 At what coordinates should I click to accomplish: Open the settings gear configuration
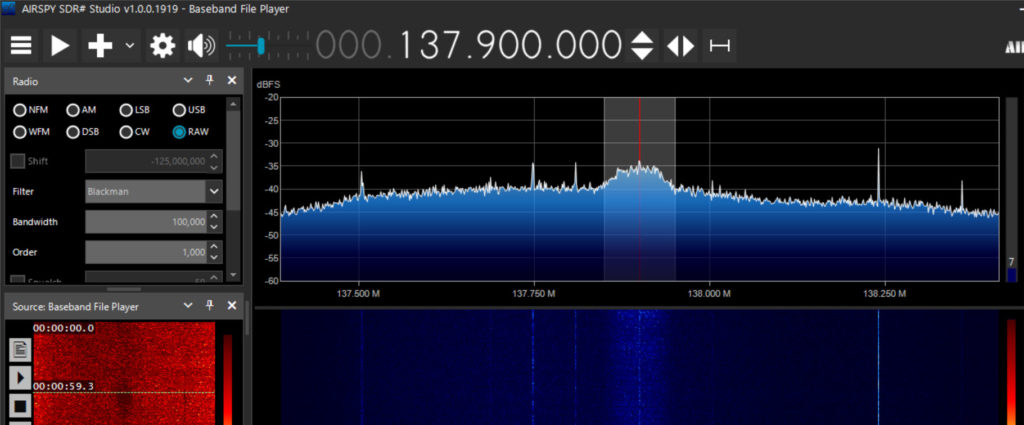point(162,46)
